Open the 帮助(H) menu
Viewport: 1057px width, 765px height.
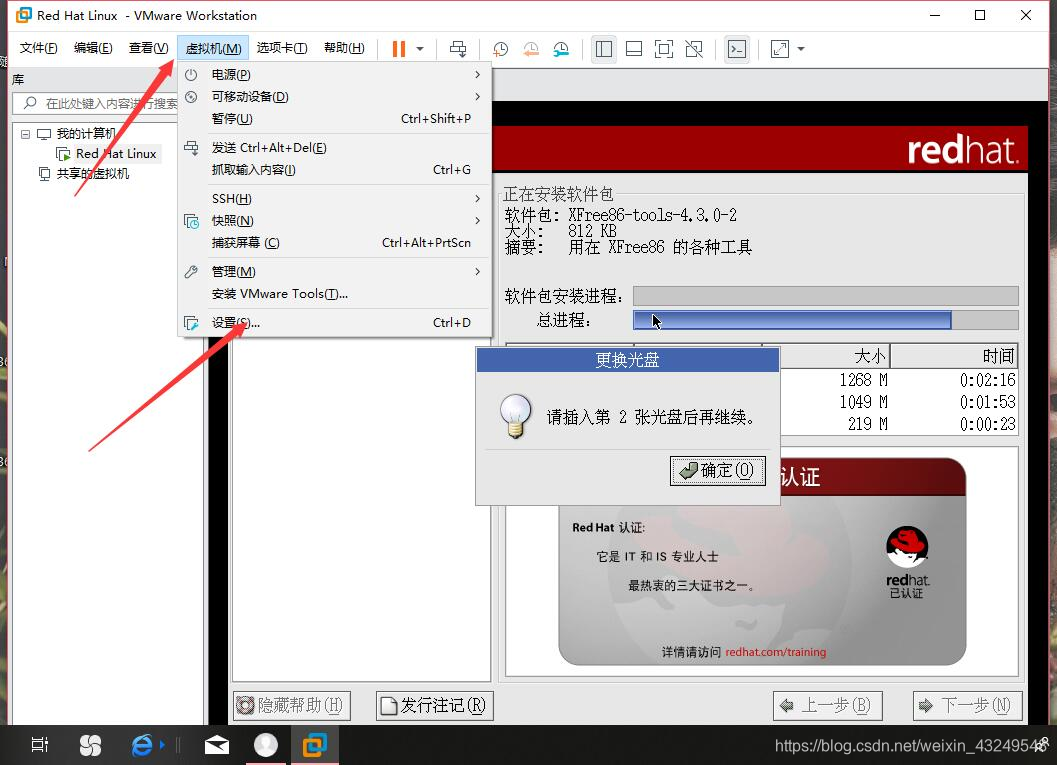point(344,48)
